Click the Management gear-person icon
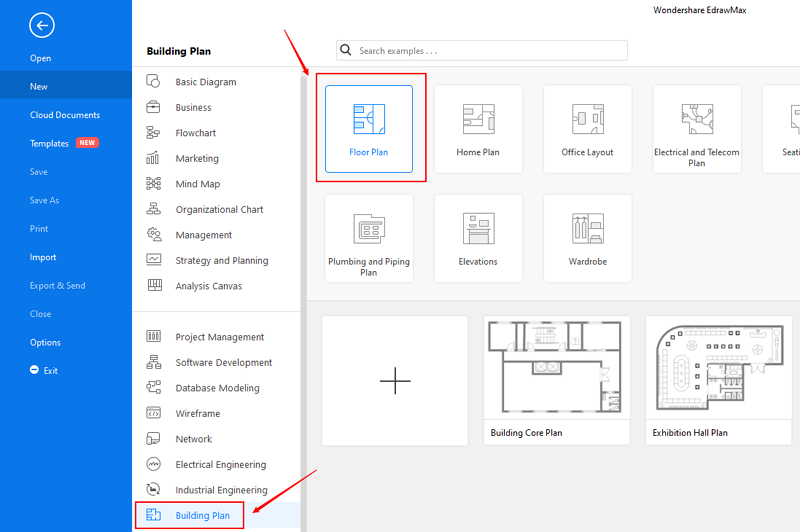This screenshot has width=800, height=532. point(154,234)
